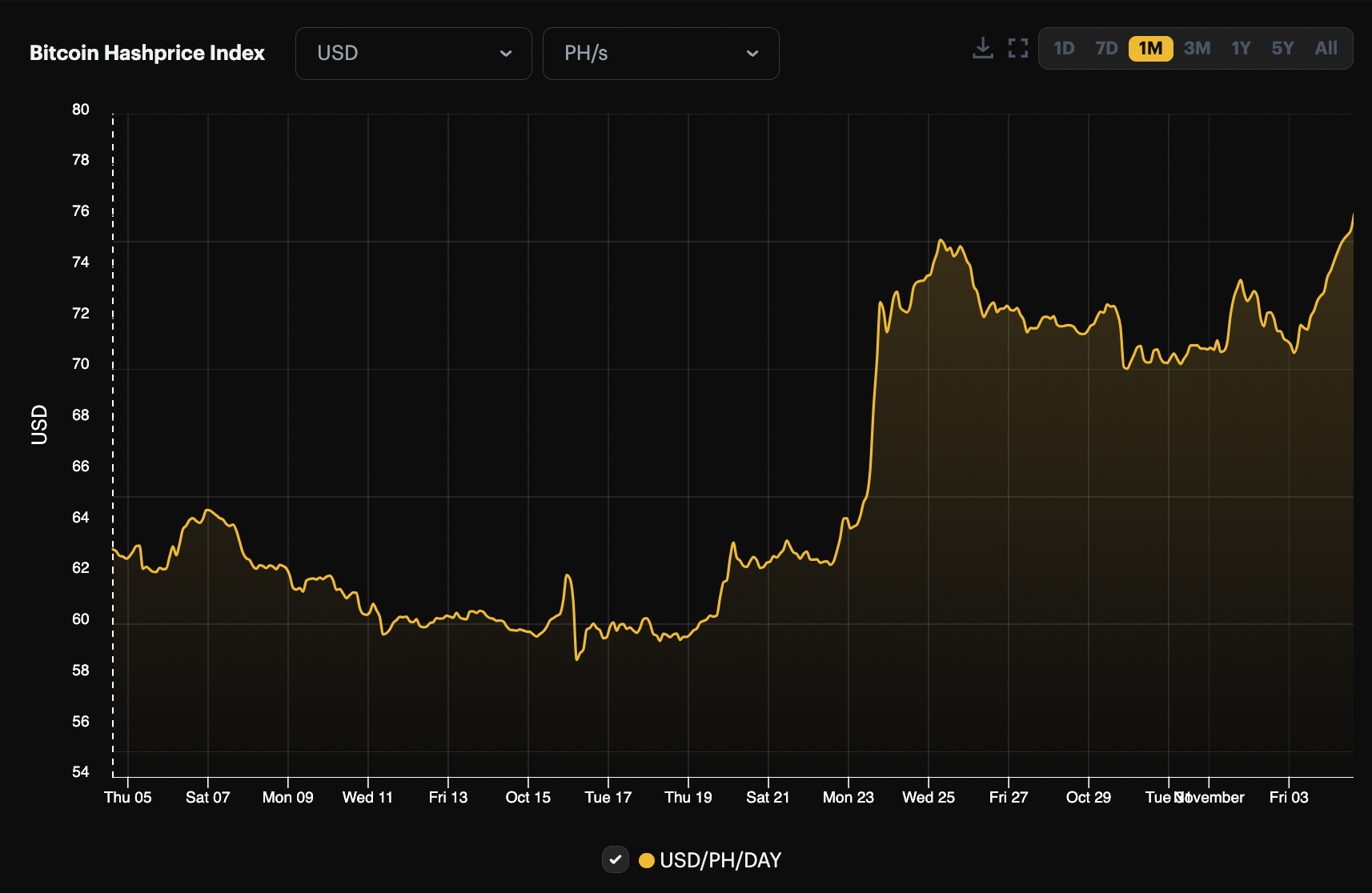View 3M of hashprice data
This screenshot has width=1372, height=893.
(x=1197, y=48)
